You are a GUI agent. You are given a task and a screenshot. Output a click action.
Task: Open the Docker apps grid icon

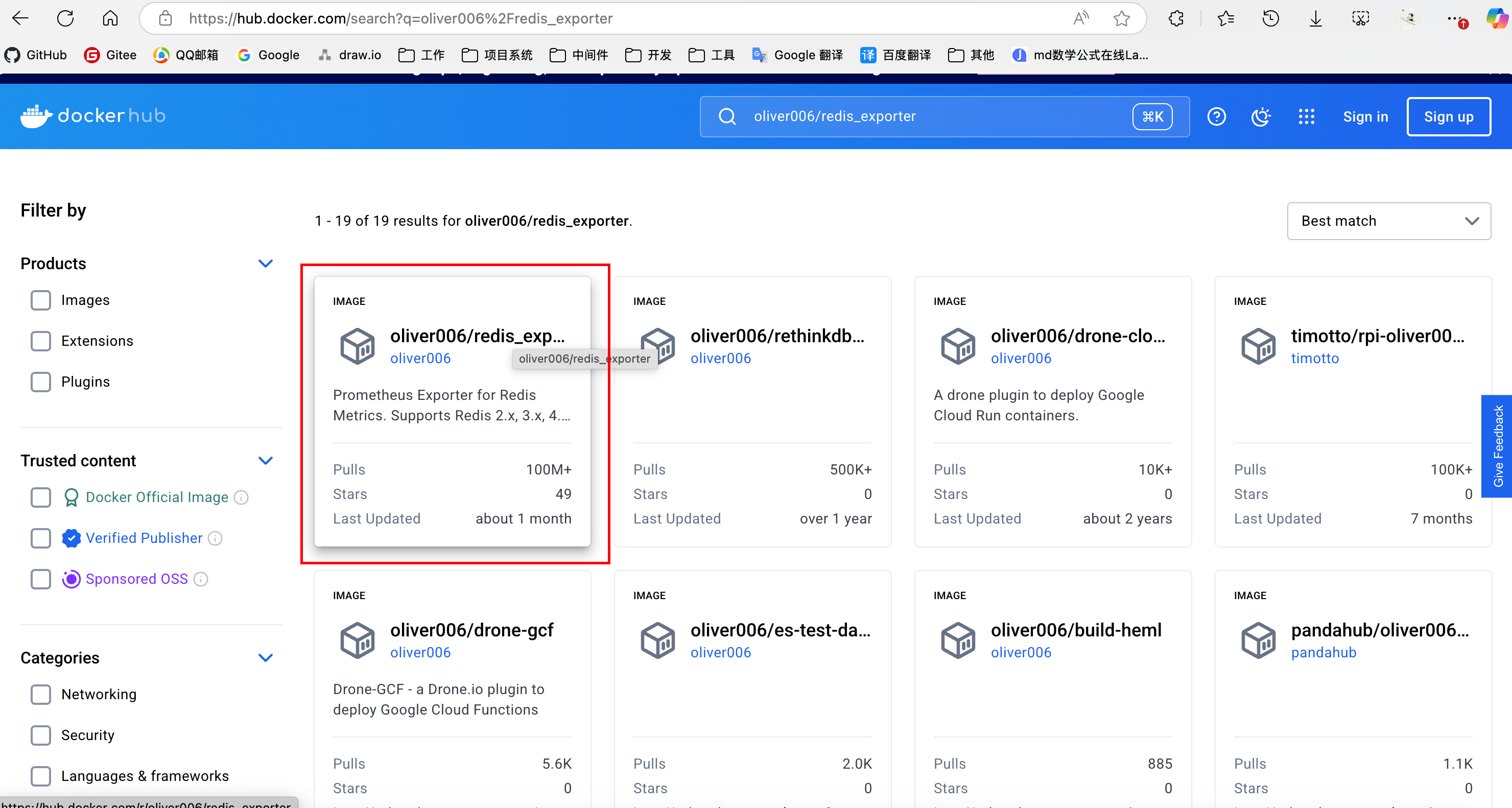(x=1307, y=116)
